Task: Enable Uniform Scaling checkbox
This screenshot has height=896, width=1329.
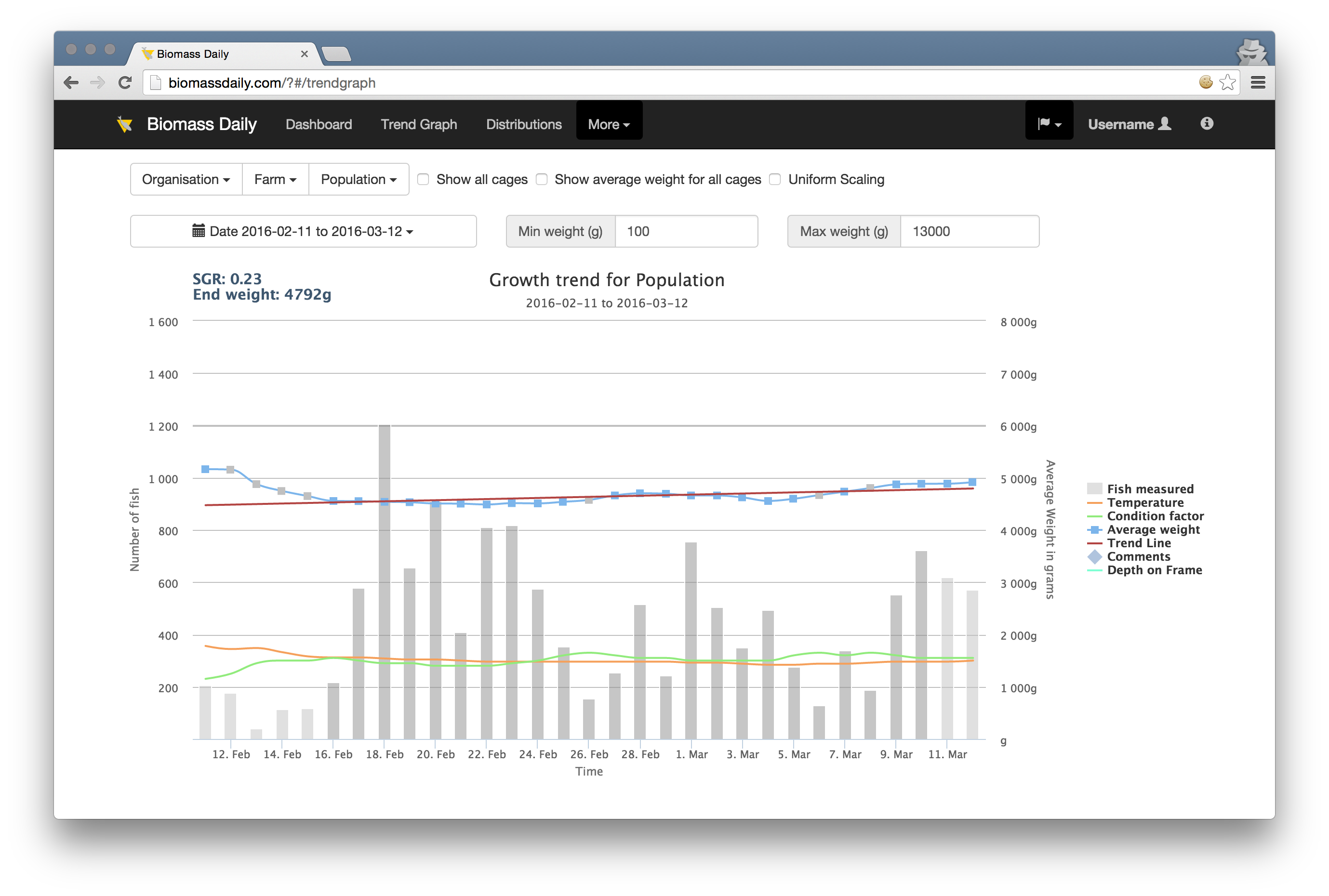Action: coord(774,179)
